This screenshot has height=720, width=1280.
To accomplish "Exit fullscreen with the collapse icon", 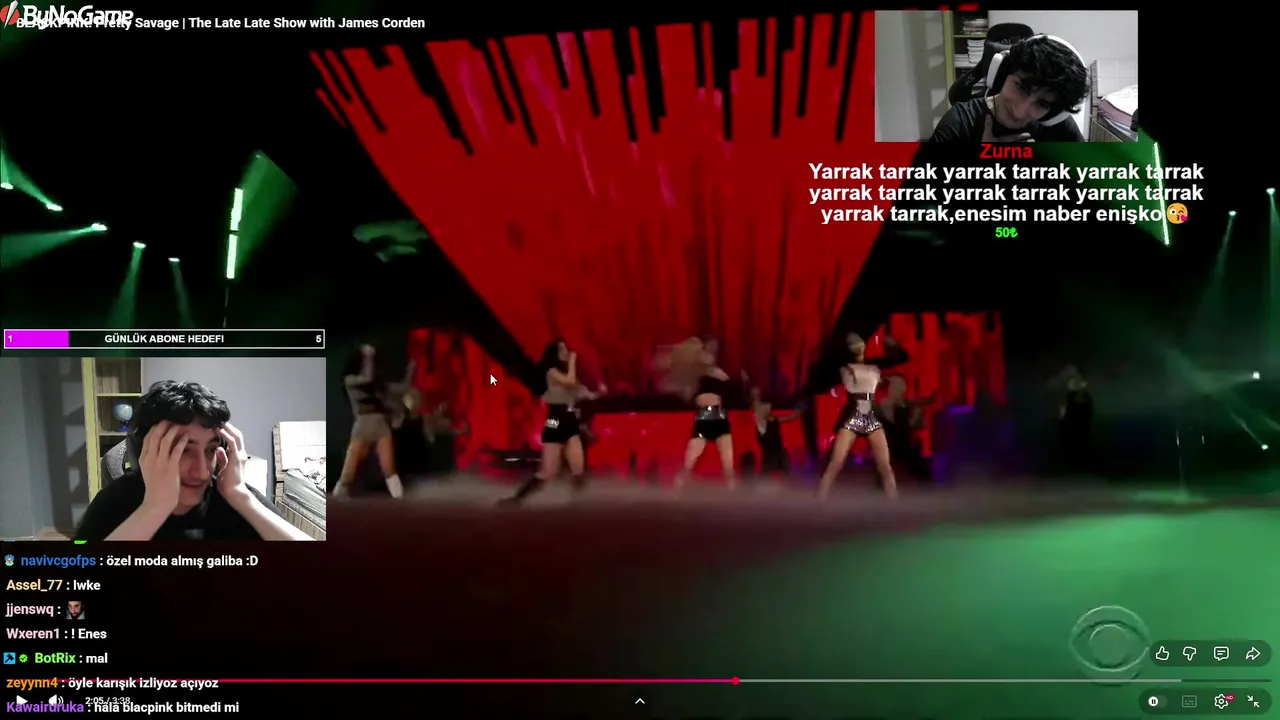I will [1253, 702].
